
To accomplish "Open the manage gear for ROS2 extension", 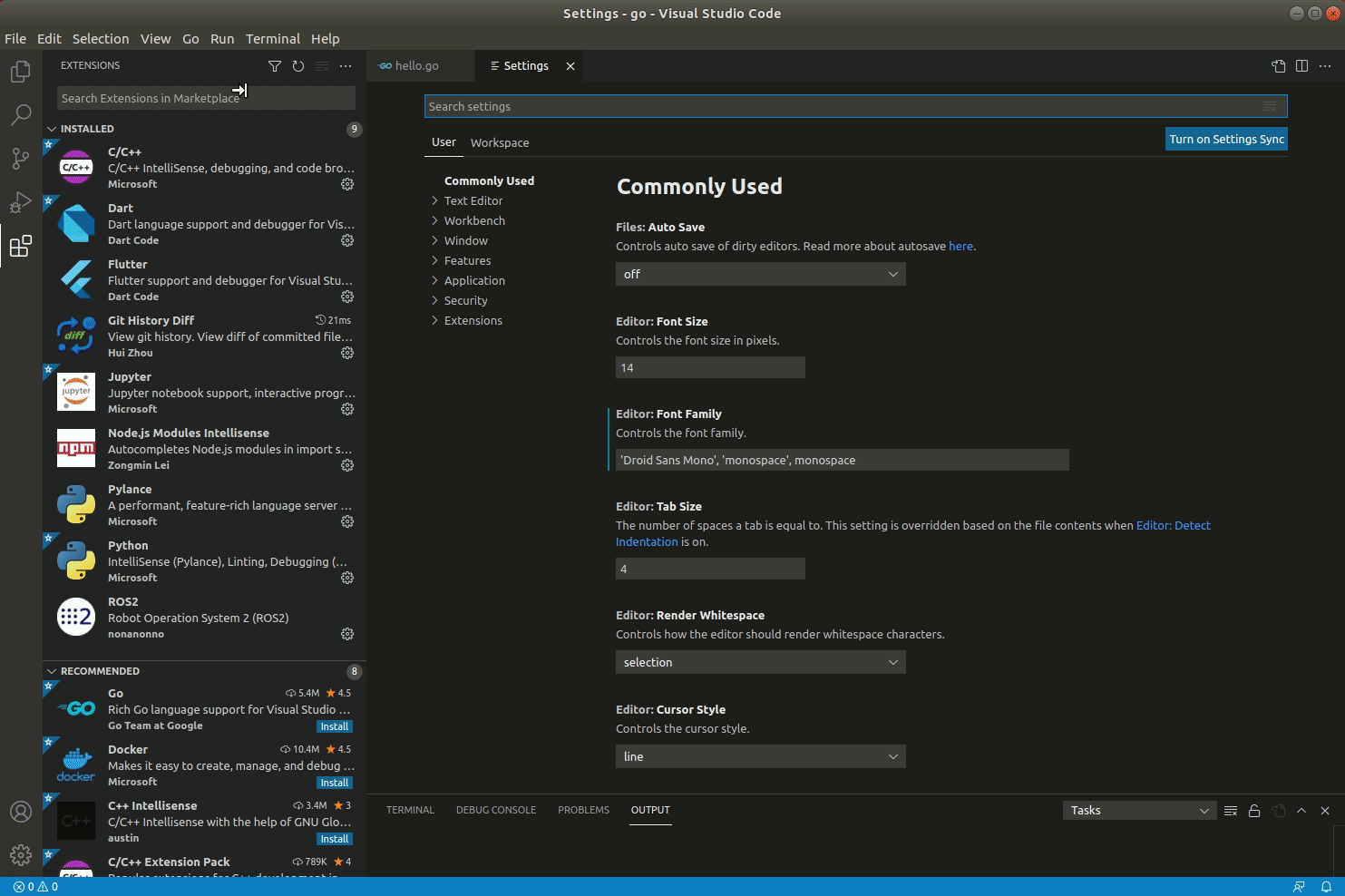I will coord(347,634).
